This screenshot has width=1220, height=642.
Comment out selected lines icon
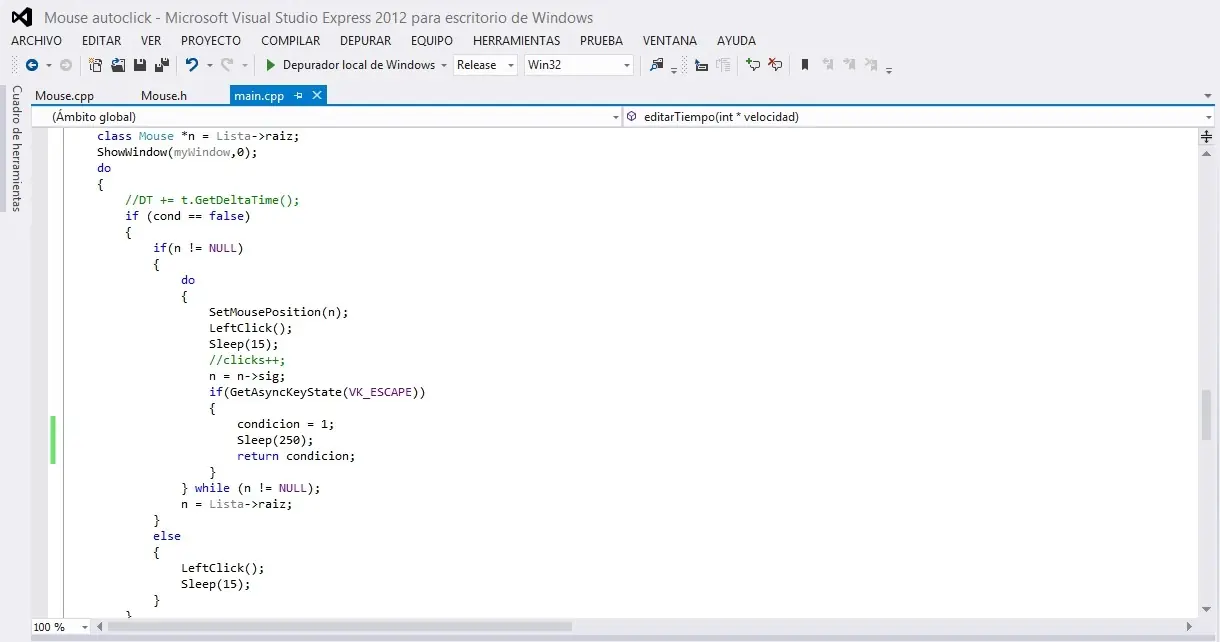753,65
